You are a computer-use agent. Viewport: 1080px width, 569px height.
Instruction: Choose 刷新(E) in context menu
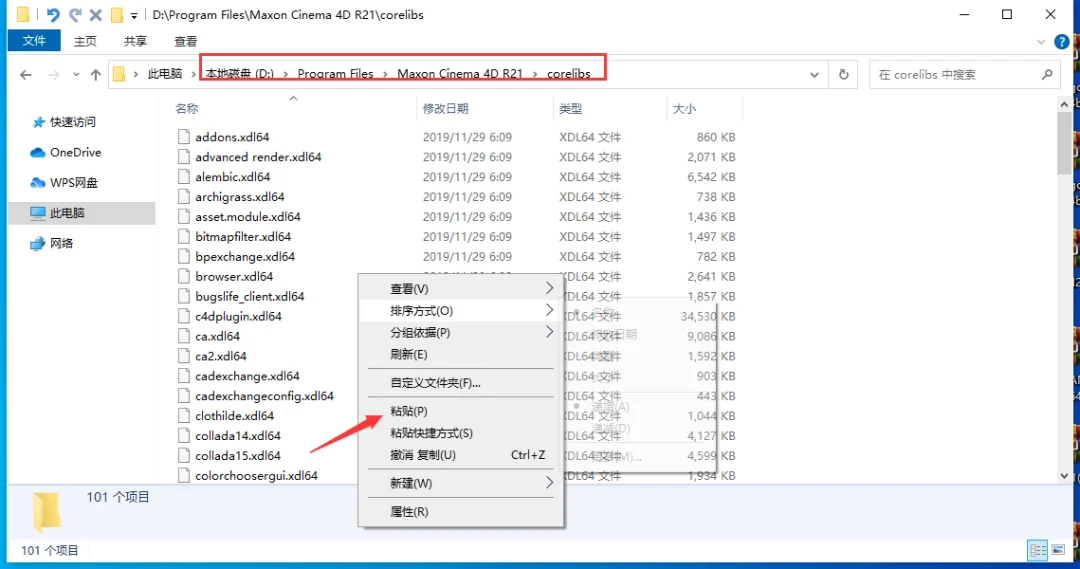(x=461, y=355)
